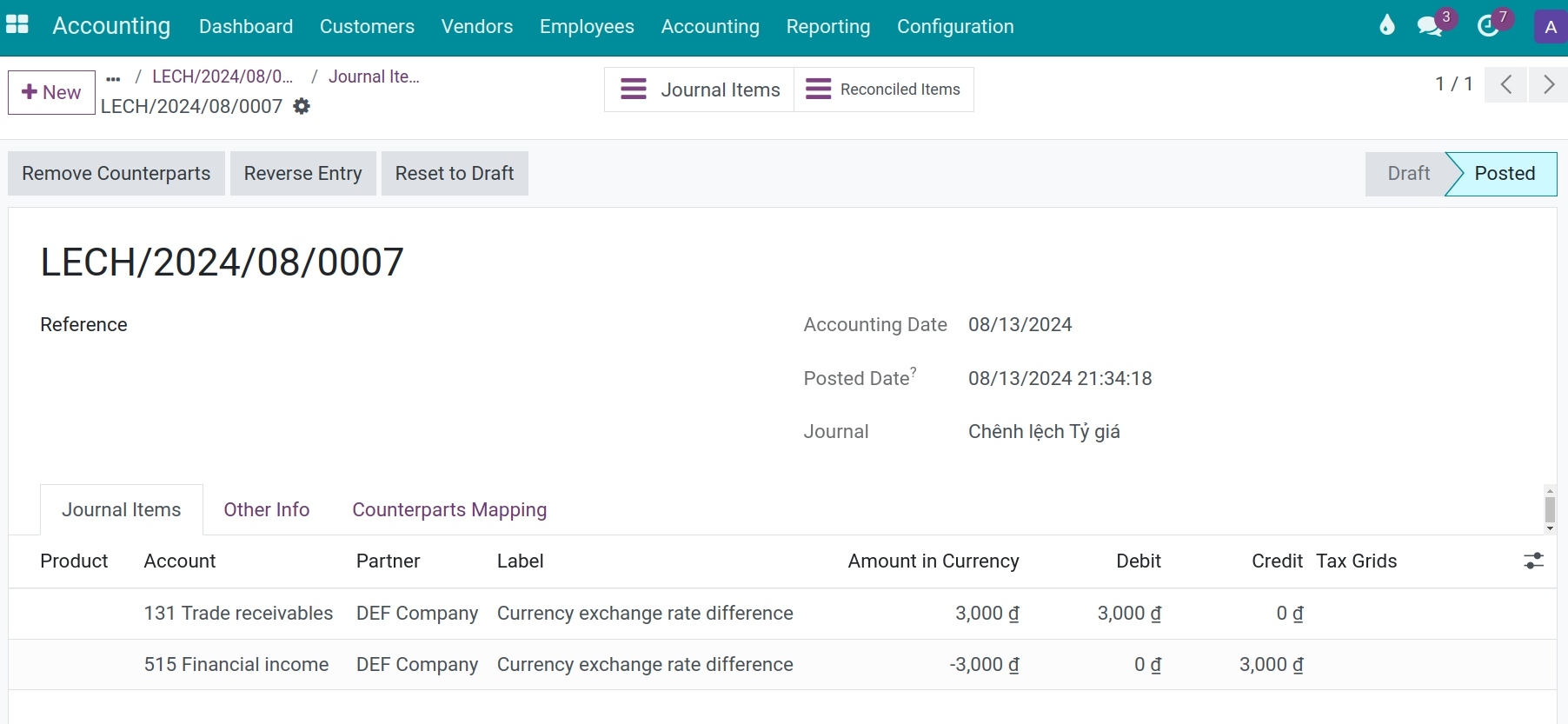1568x724 pixels.
Task: Click DEF Company in Financial income row
Action: 417,665
